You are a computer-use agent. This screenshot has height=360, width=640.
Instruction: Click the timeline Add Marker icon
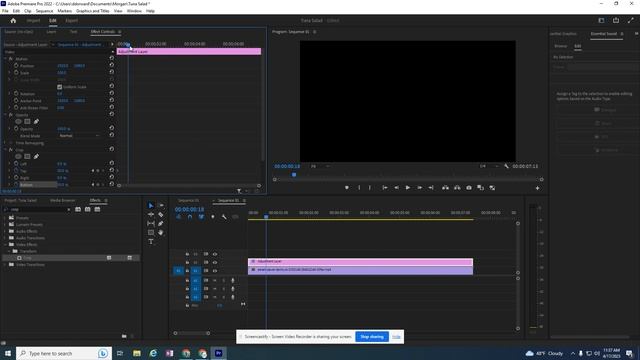[x=213, y=217]
